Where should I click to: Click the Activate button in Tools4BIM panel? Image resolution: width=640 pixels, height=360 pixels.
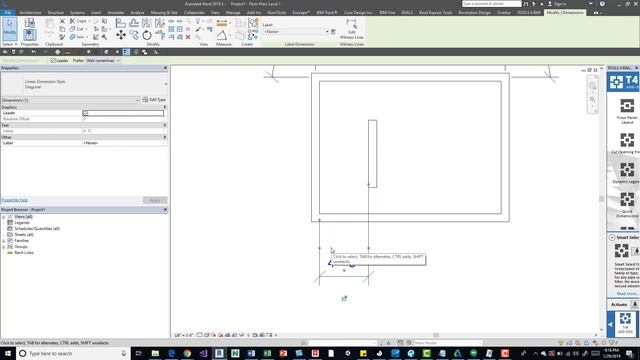click(619, 304)
